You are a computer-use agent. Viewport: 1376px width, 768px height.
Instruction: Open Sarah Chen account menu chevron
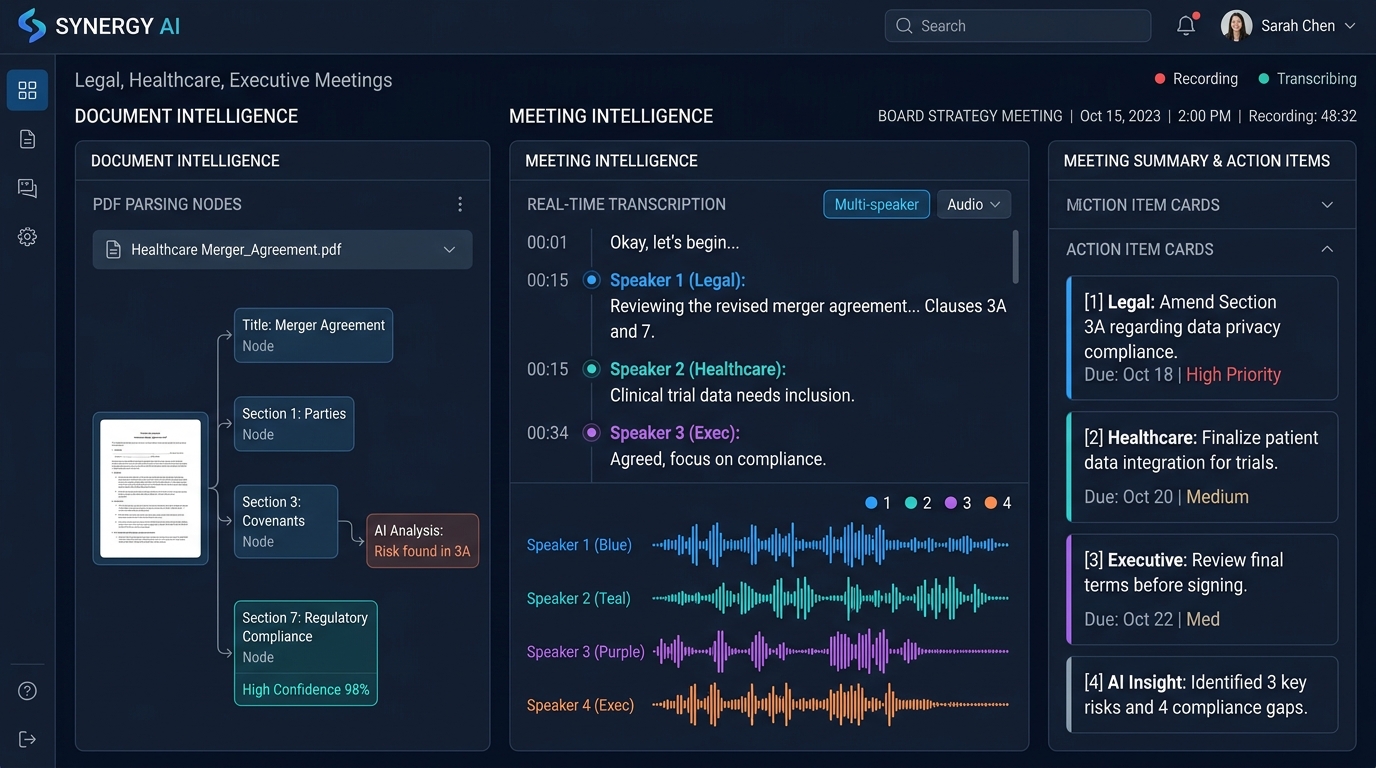point(1350,26)
